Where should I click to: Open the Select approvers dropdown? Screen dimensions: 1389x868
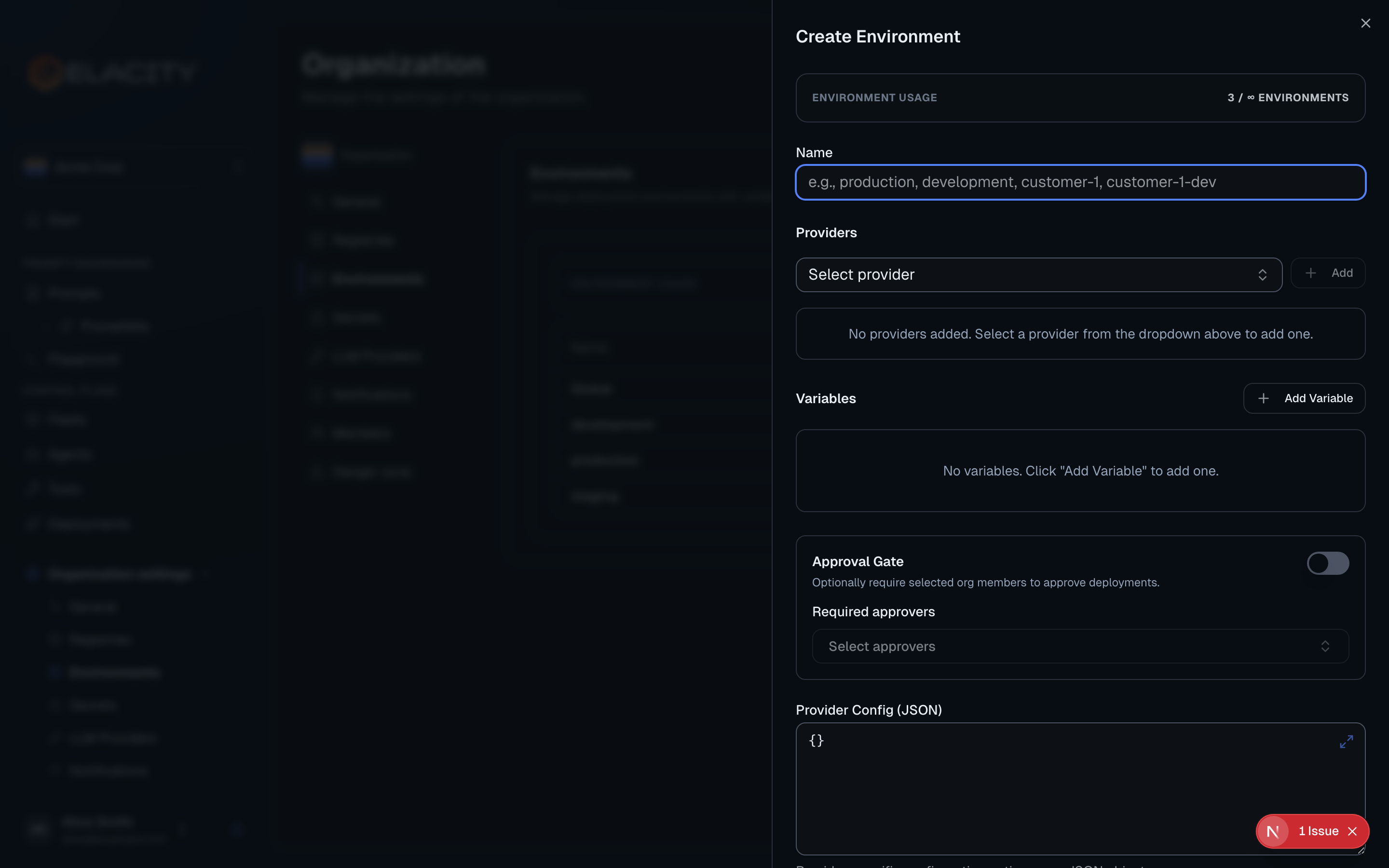pyautogui.click(x=1068, y=646)
